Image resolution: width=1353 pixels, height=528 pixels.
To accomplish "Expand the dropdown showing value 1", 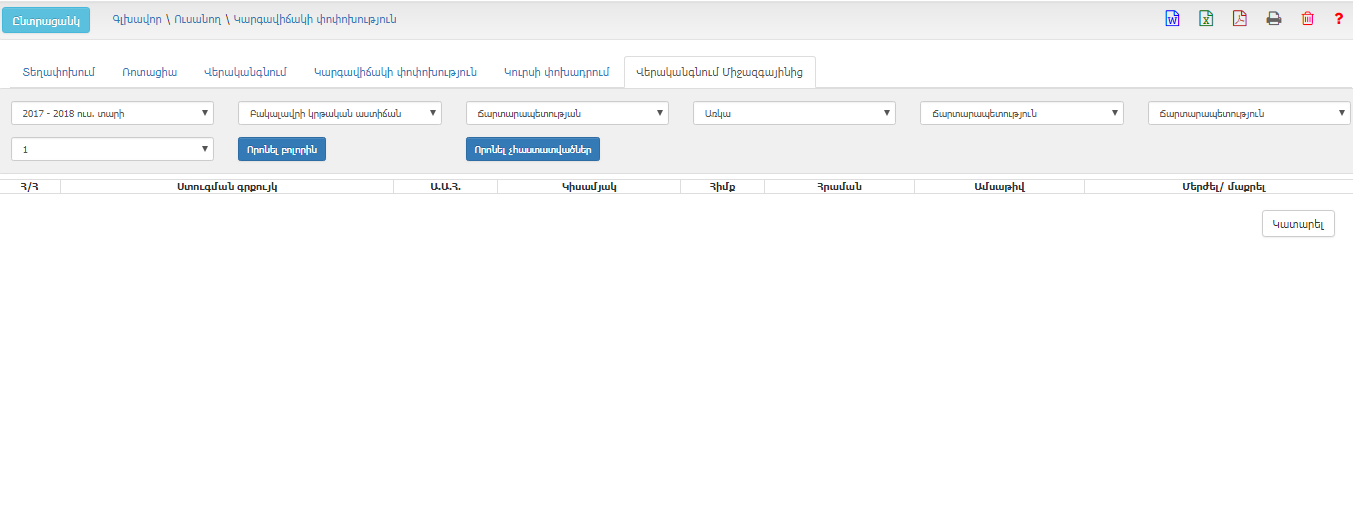I will point(112,149).
